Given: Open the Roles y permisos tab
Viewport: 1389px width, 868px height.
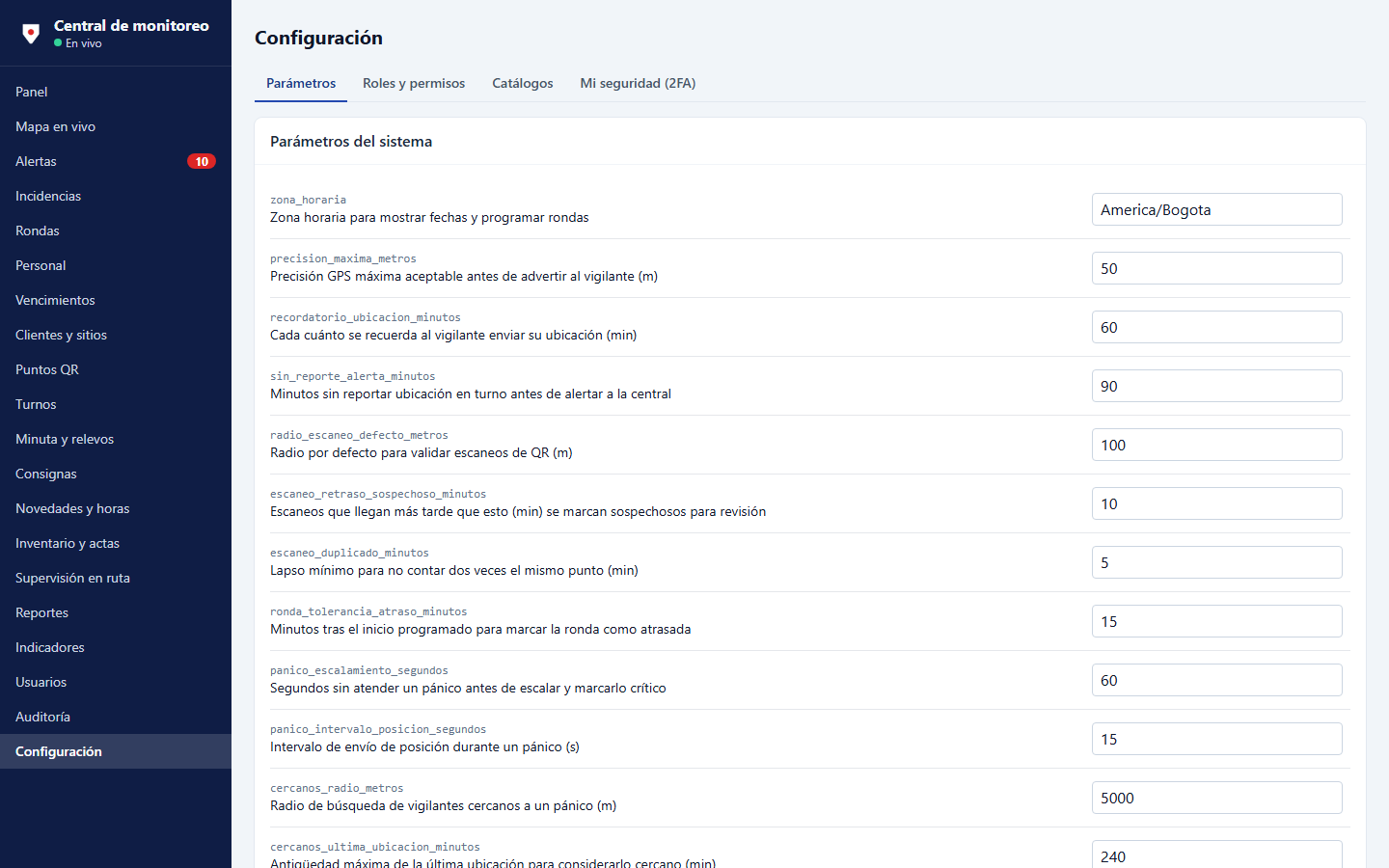Looking at the screenshot, I should (x=414, y=83).
